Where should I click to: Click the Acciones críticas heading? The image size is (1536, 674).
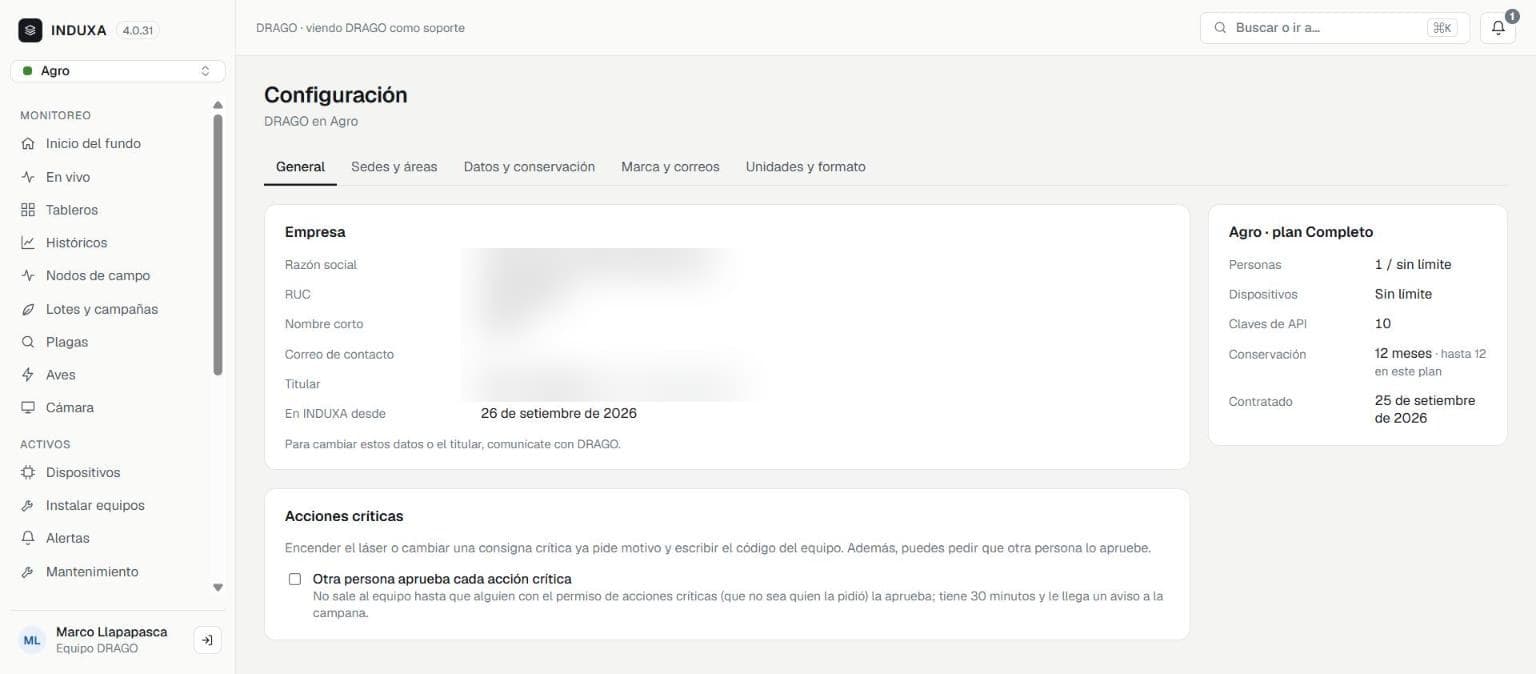click(344, 516)
